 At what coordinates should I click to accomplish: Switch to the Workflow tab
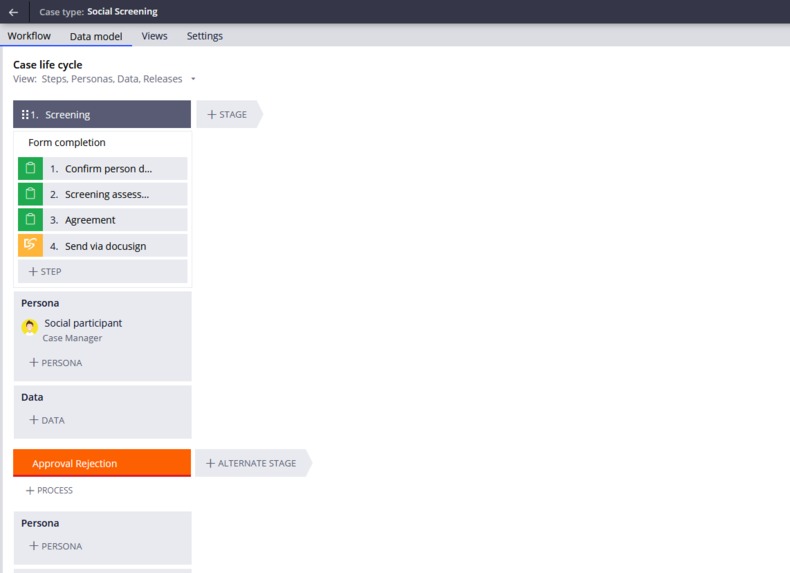coord(29,36)
